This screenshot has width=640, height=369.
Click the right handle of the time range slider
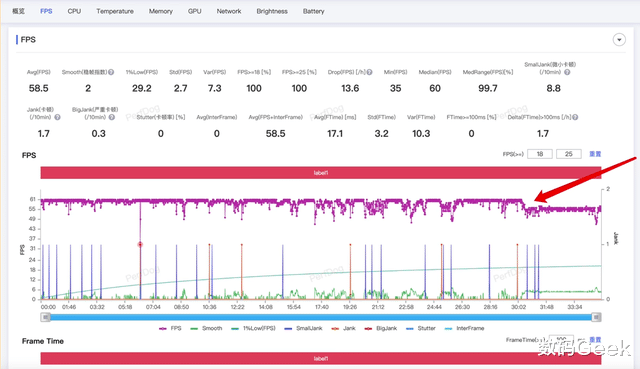[x=596, y=317]
